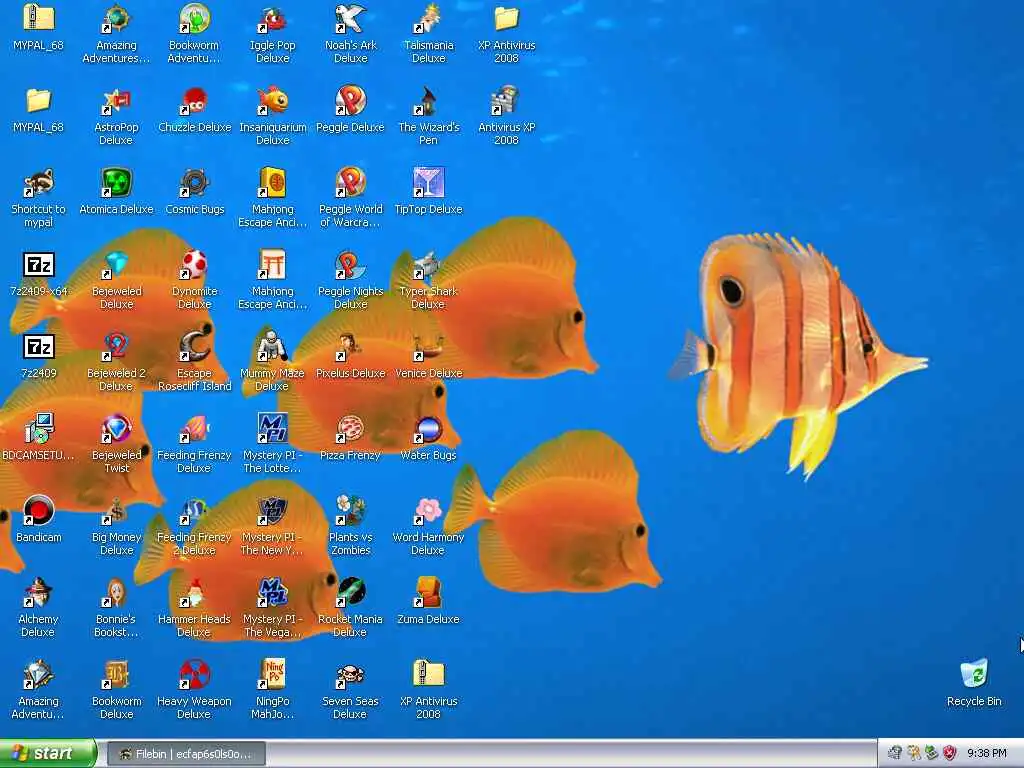Launch Peggle Deluxe
The image size is (1024, 768).
[351, 110]
